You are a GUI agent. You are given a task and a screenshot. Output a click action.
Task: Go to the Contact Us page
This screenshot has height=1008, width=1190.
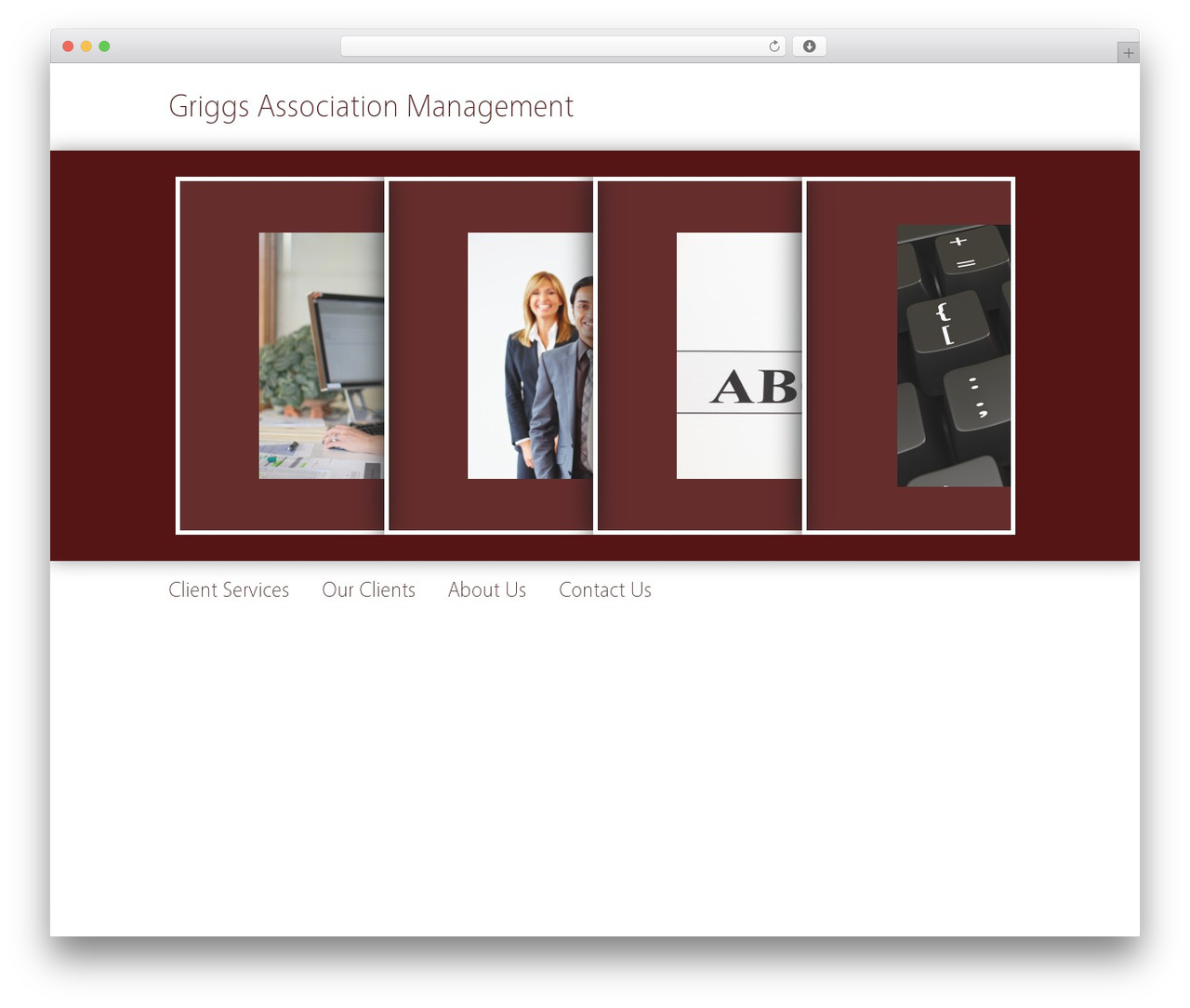click(x=605, y=590)
